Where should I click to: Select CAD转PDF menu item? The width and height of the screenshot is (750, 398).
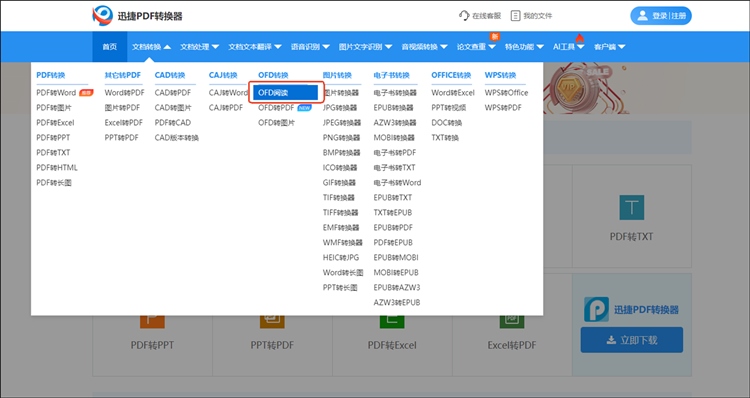click(173, 93)
